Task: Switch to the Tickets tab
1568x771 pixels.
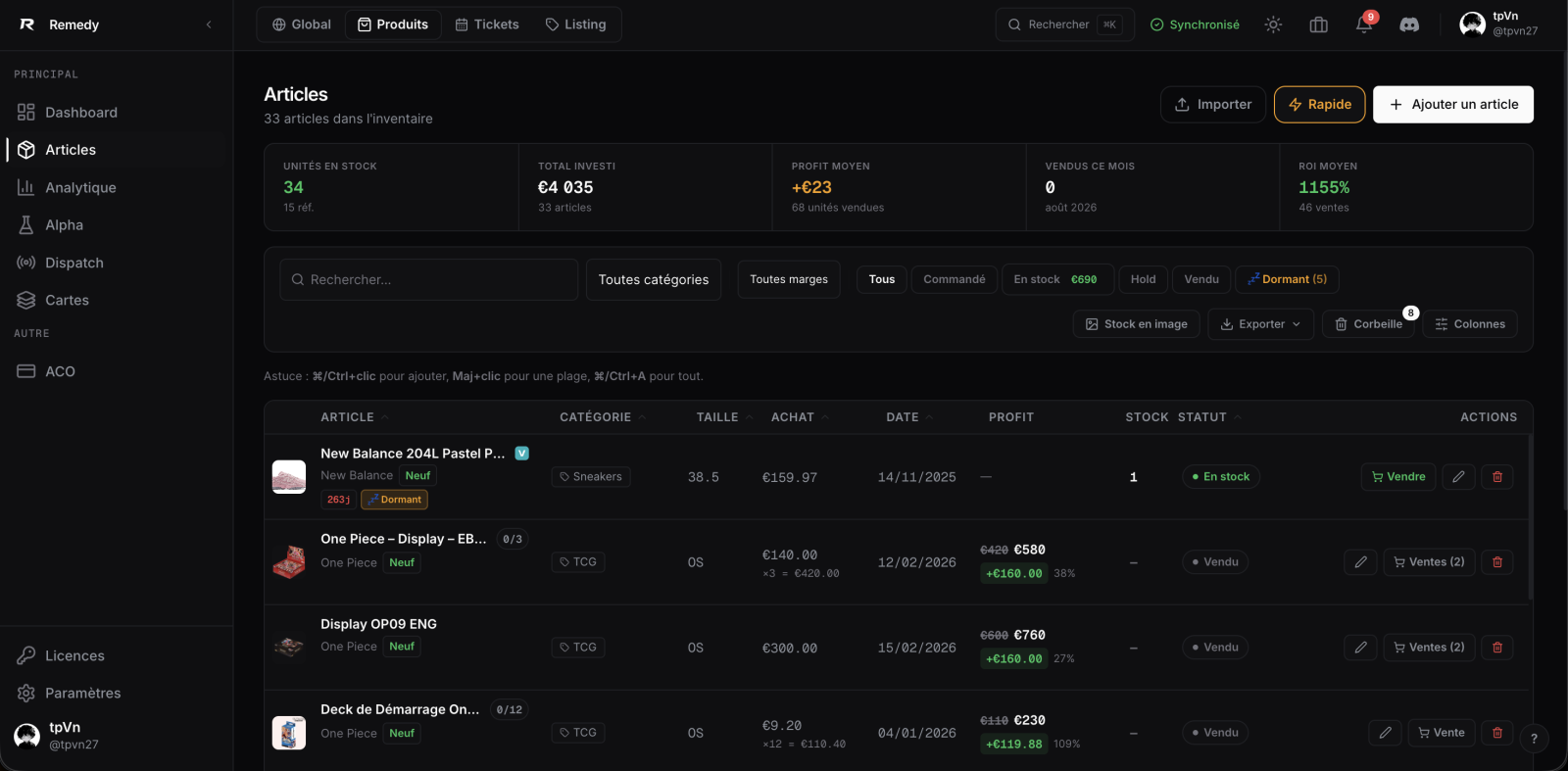Action: pos(487,24)
